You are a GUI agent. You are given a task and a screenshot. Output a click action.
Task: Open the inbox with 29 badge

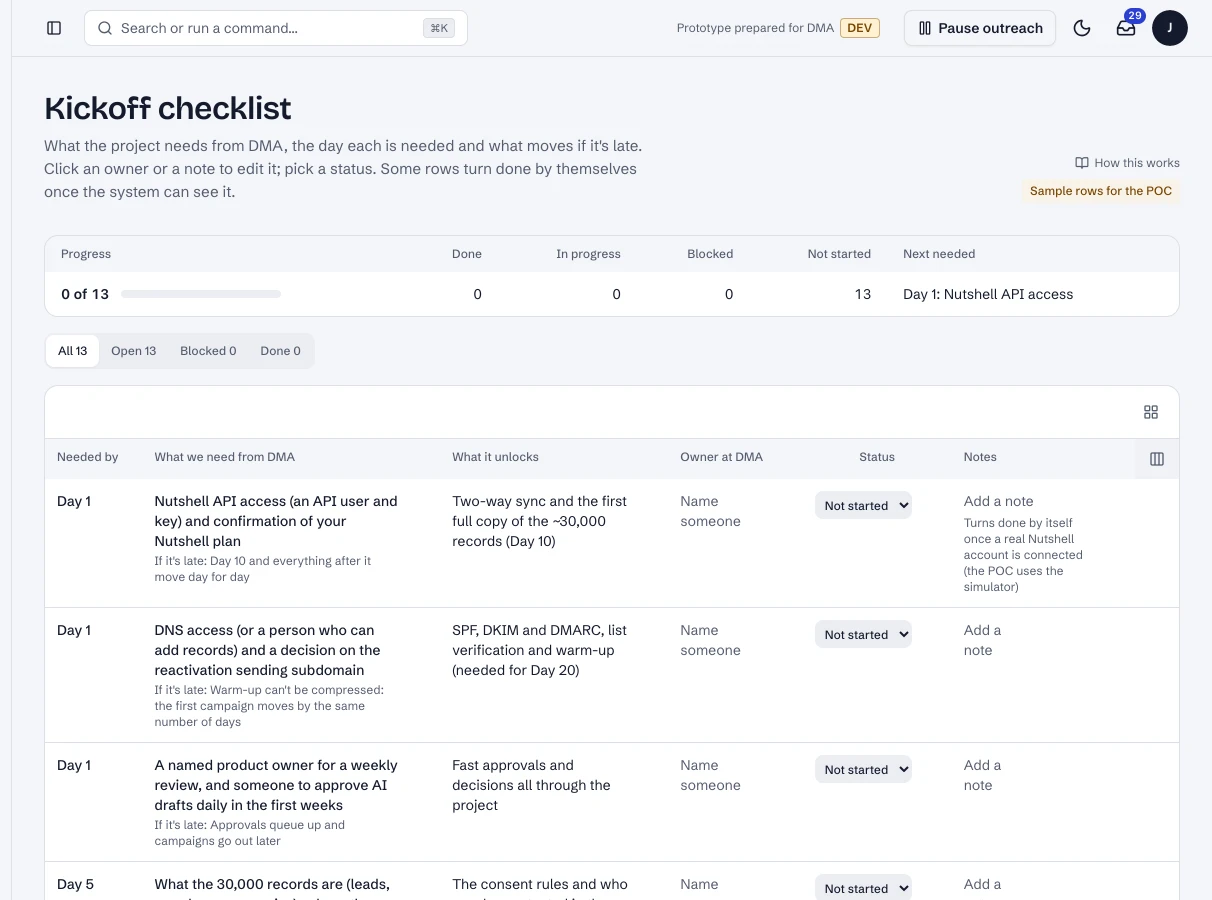(x=1126, y=28)
